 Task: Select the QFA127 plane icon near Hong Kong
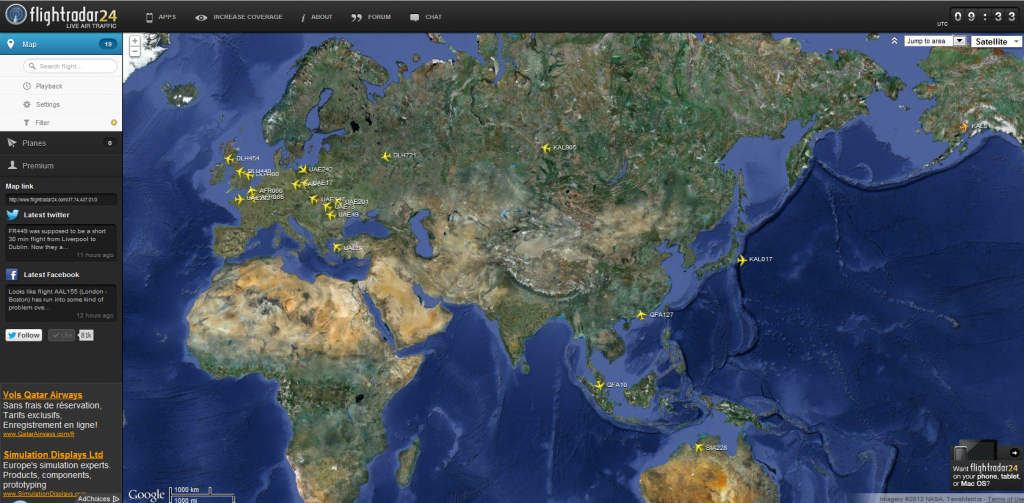(x=642, y=314)
